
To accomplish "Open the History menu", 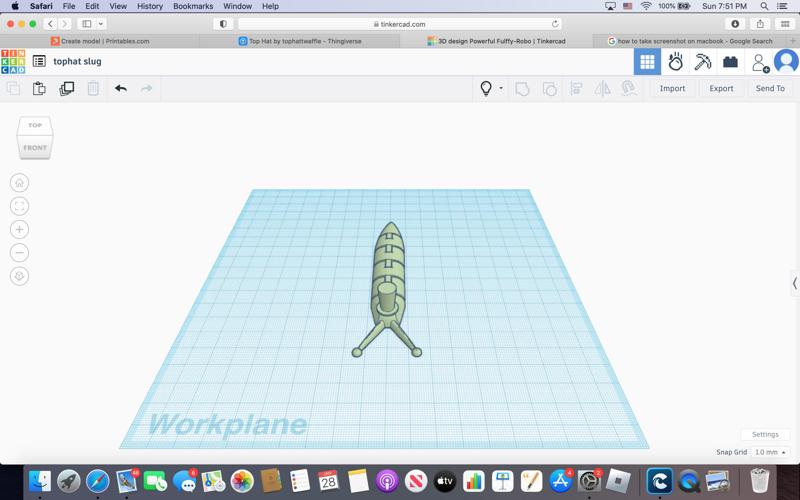I will [149, 6].
